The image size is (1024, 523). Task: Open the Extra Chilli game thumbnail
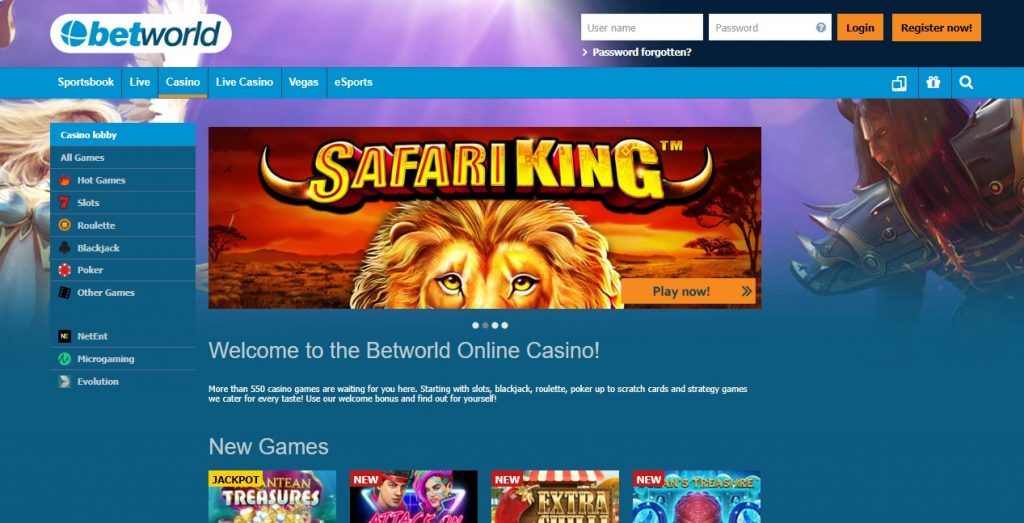pyautogui.click(x=555, y=496)
